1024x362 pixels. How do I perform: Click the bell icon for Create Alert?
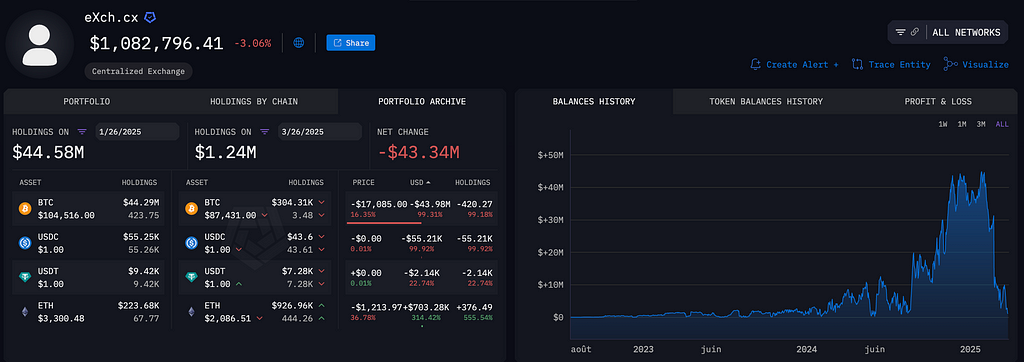(756, 64)
